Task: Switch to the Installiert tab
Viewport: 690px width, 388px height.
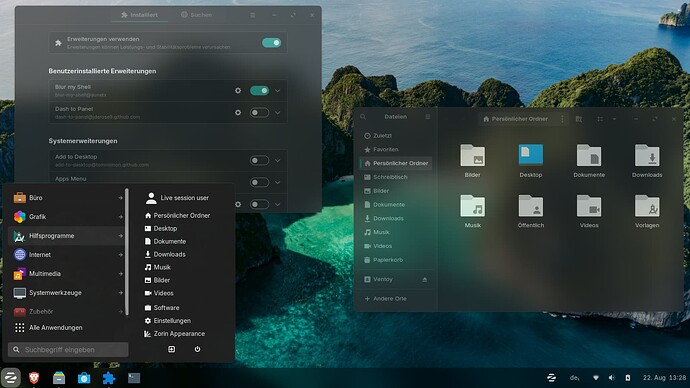Action: [139, 15]
